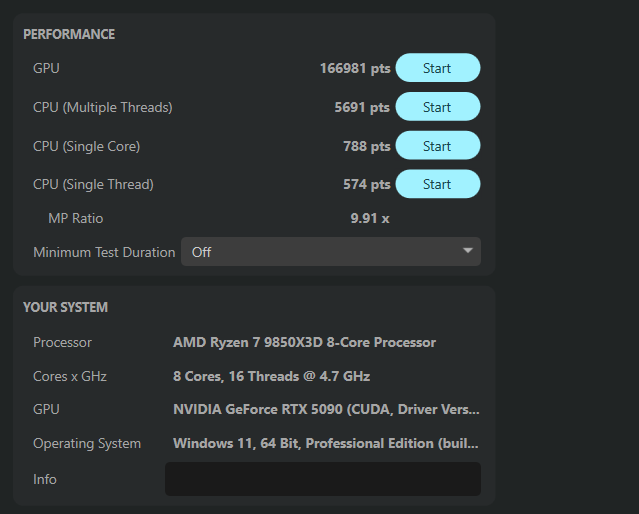
Task: Click the NVIDIA GeForce RTX 5090 entry
Action: point(326,409)
